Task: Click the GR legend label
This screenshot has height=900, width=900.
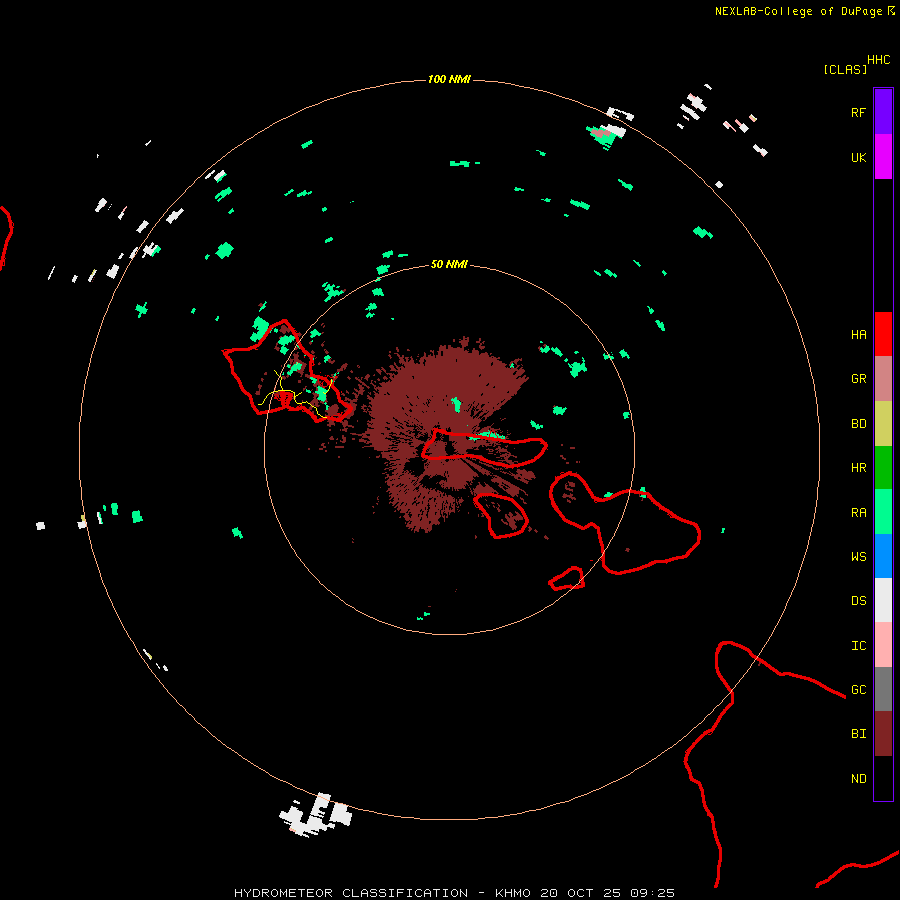Action: click(x=858, y=379)
